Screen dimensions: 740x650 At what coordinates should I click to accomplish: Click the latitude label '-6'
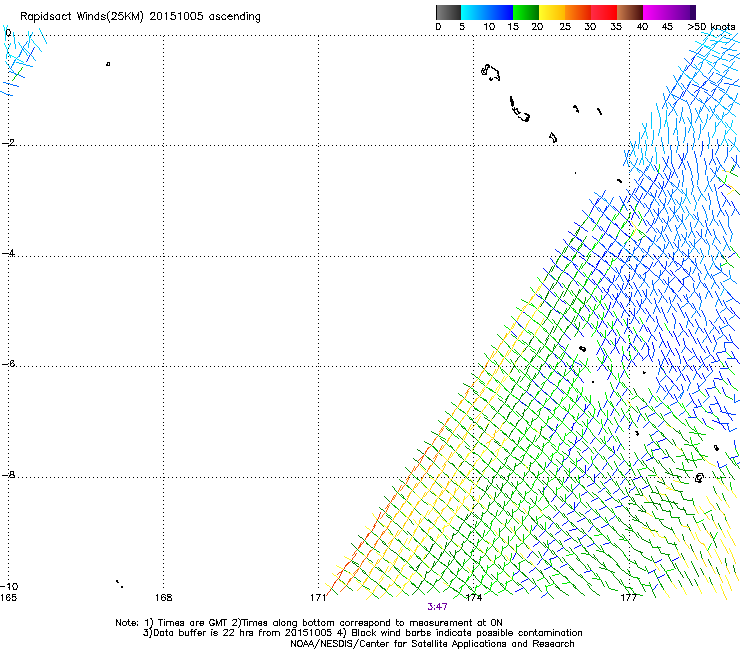point(8,363)
